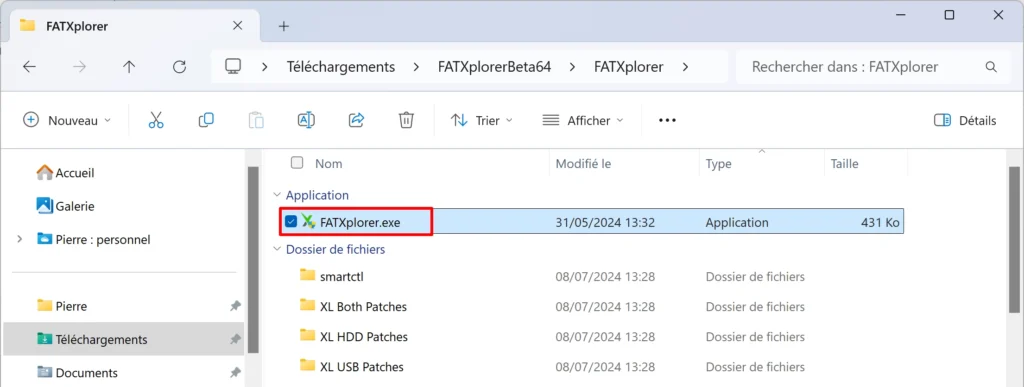Click chevron after FATXplorerBeta64 in address bar

[x=573, y=67]
